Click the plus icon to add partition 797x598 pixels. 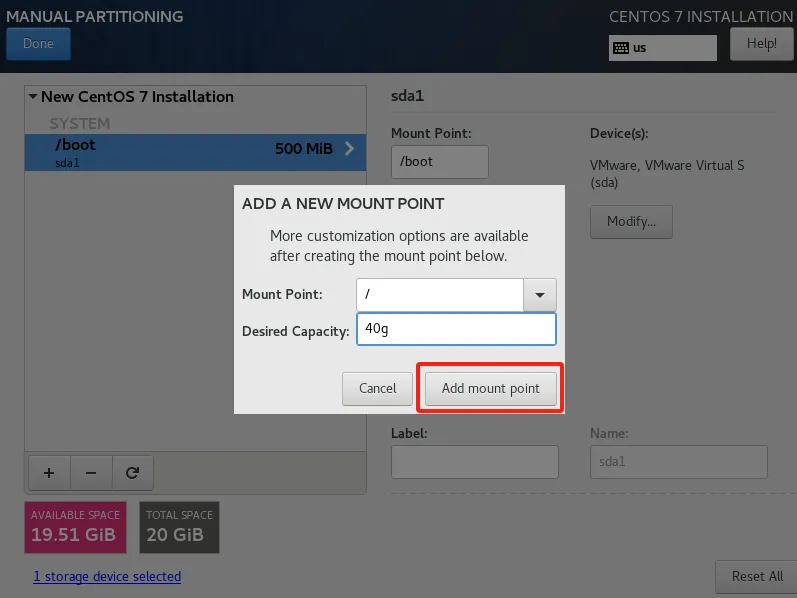pyautogui.click(x=48, y=473)
